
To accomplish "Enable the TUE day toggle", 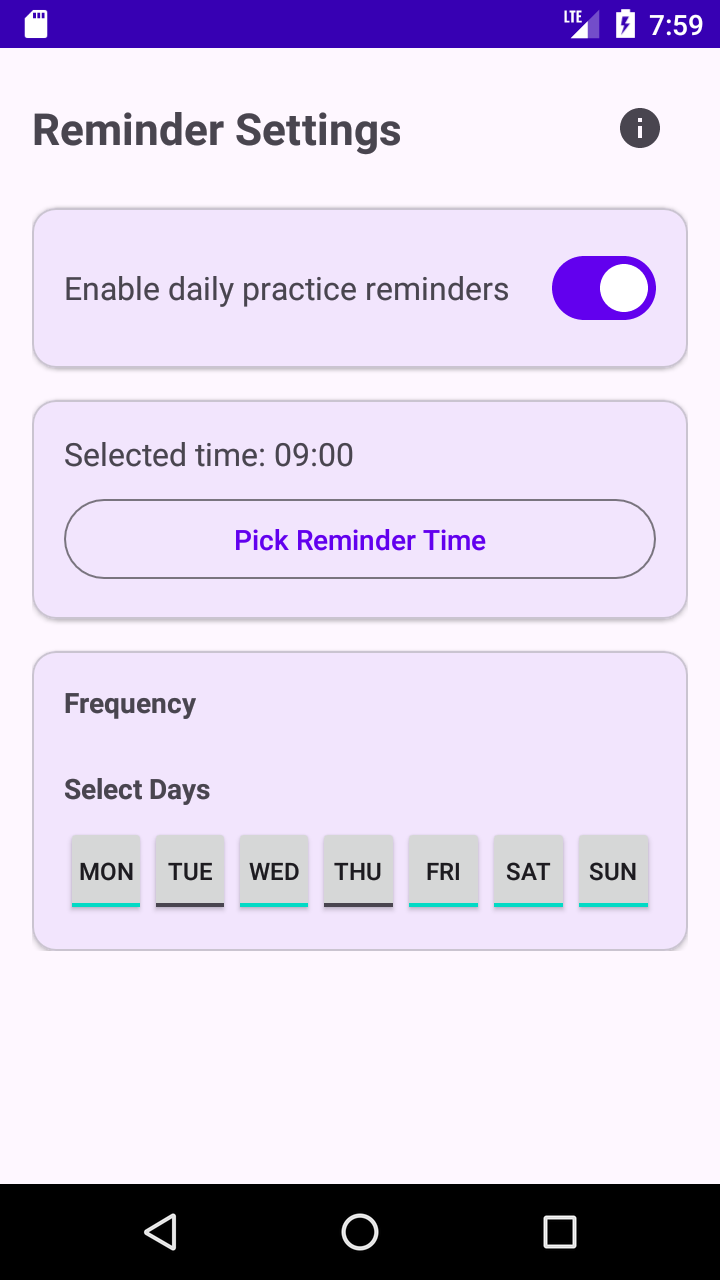I will [190, 871].
